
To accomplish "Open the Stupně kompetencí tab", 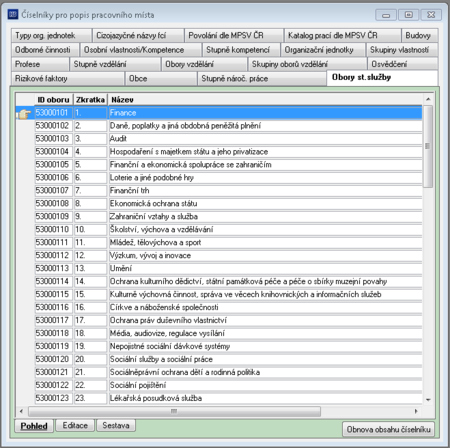I will (241, 50).
